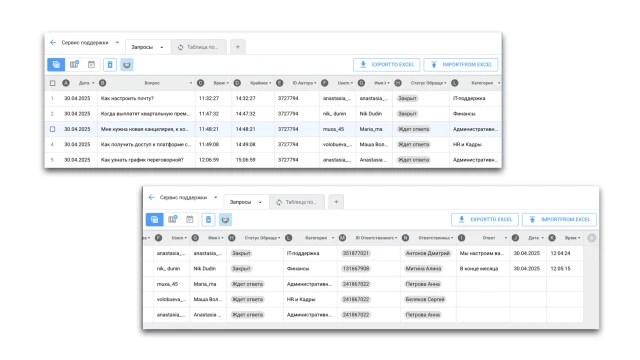
Task: Click the back arrow in the top window
Action: pos(53,42)
